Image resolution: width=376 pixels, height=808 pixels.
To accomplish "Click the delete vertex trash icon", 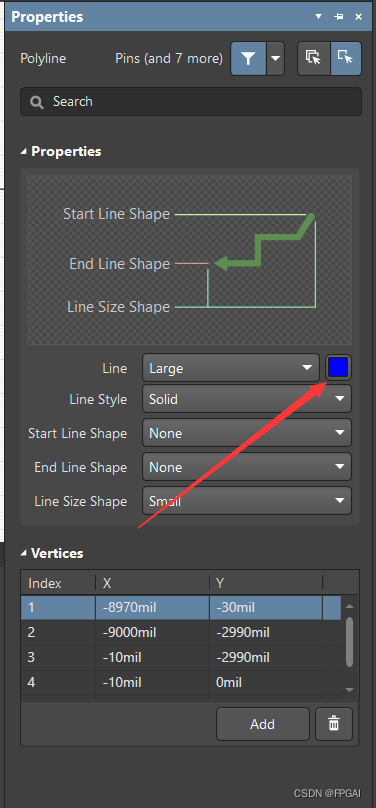I will 334,724.
